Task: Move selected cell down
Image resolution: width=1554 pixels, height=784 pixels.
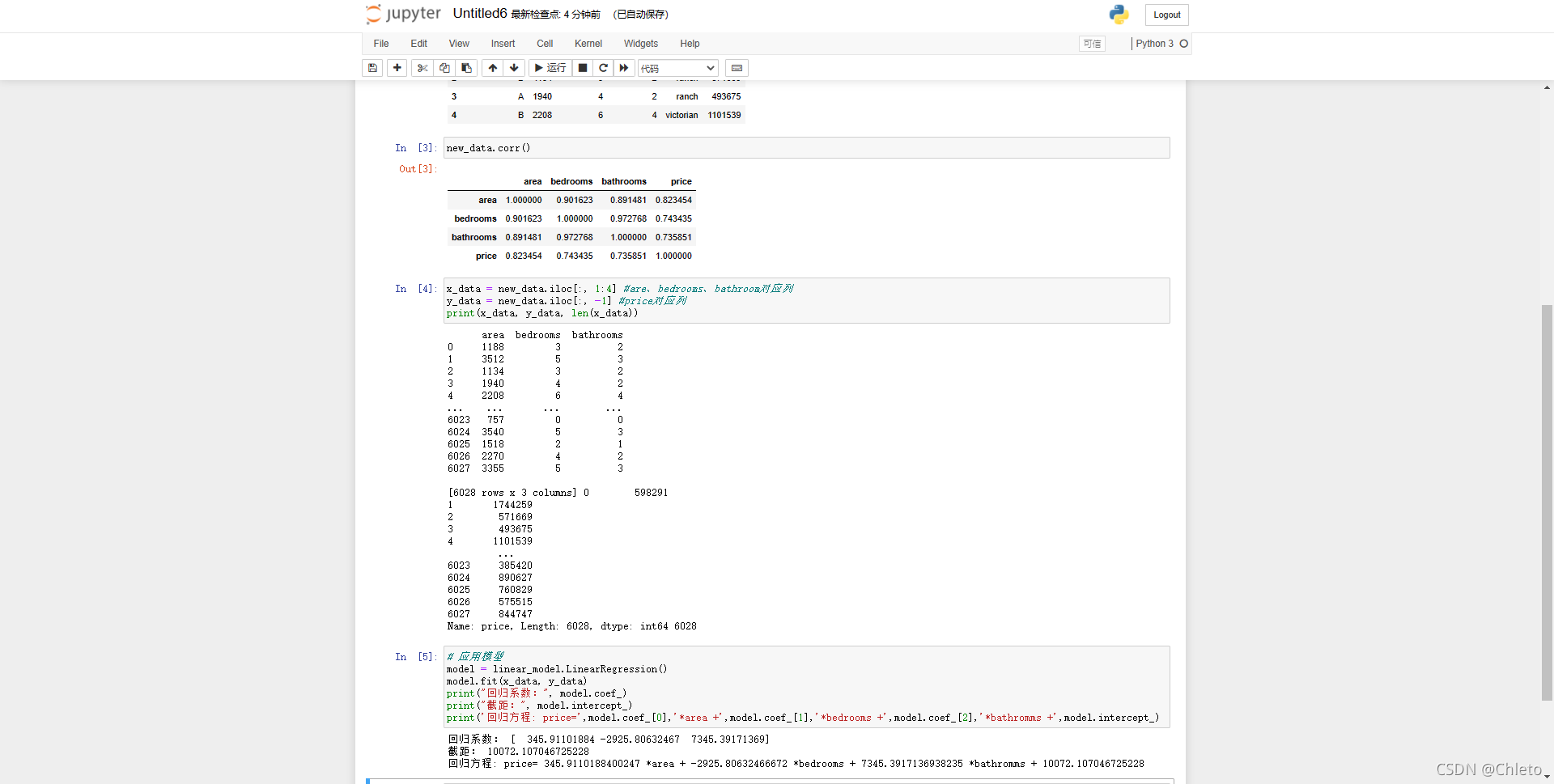Action: pos(514,68)
